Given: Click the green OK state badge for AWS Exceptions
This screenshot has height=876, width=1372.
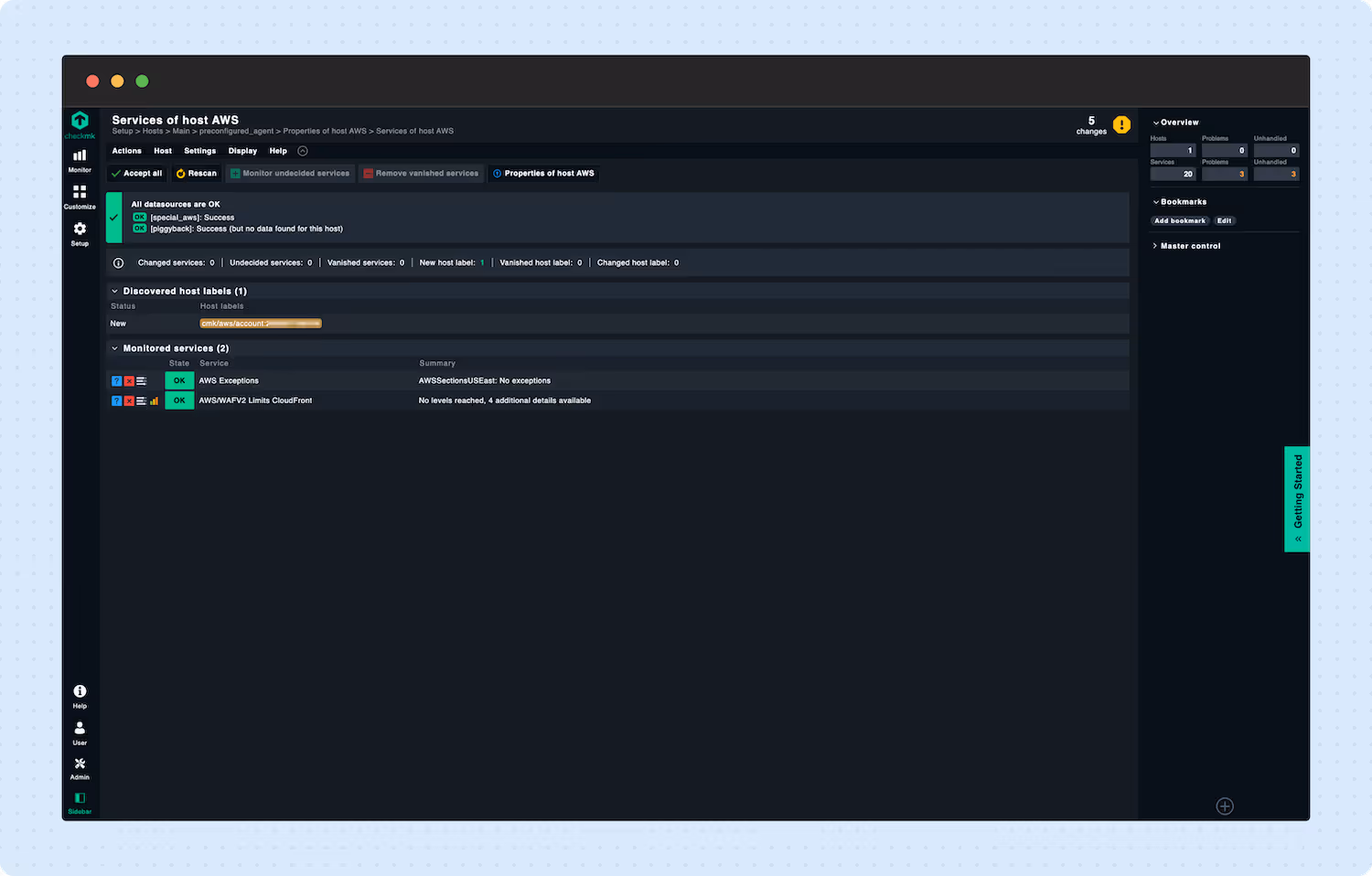Looking at the screenshot, I should pyautogui.click(x=178, y=380).
